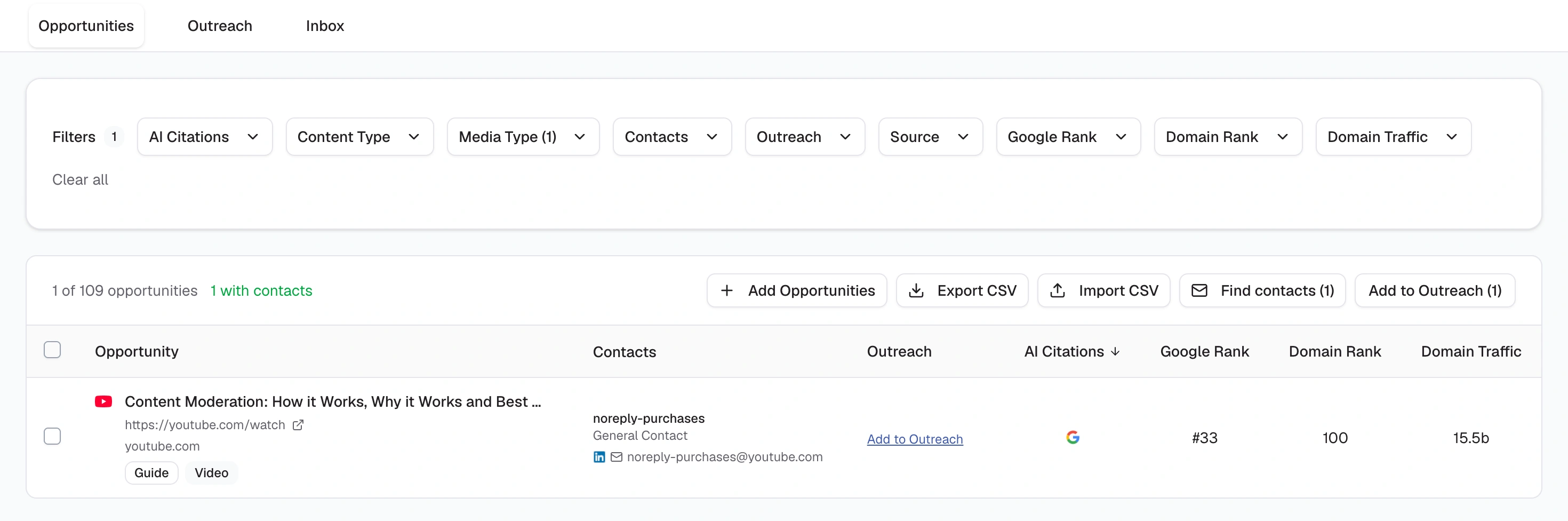Expand the AI Citations filter dropdown
This screenshot has height=521, width=1568.
point(204,137)
